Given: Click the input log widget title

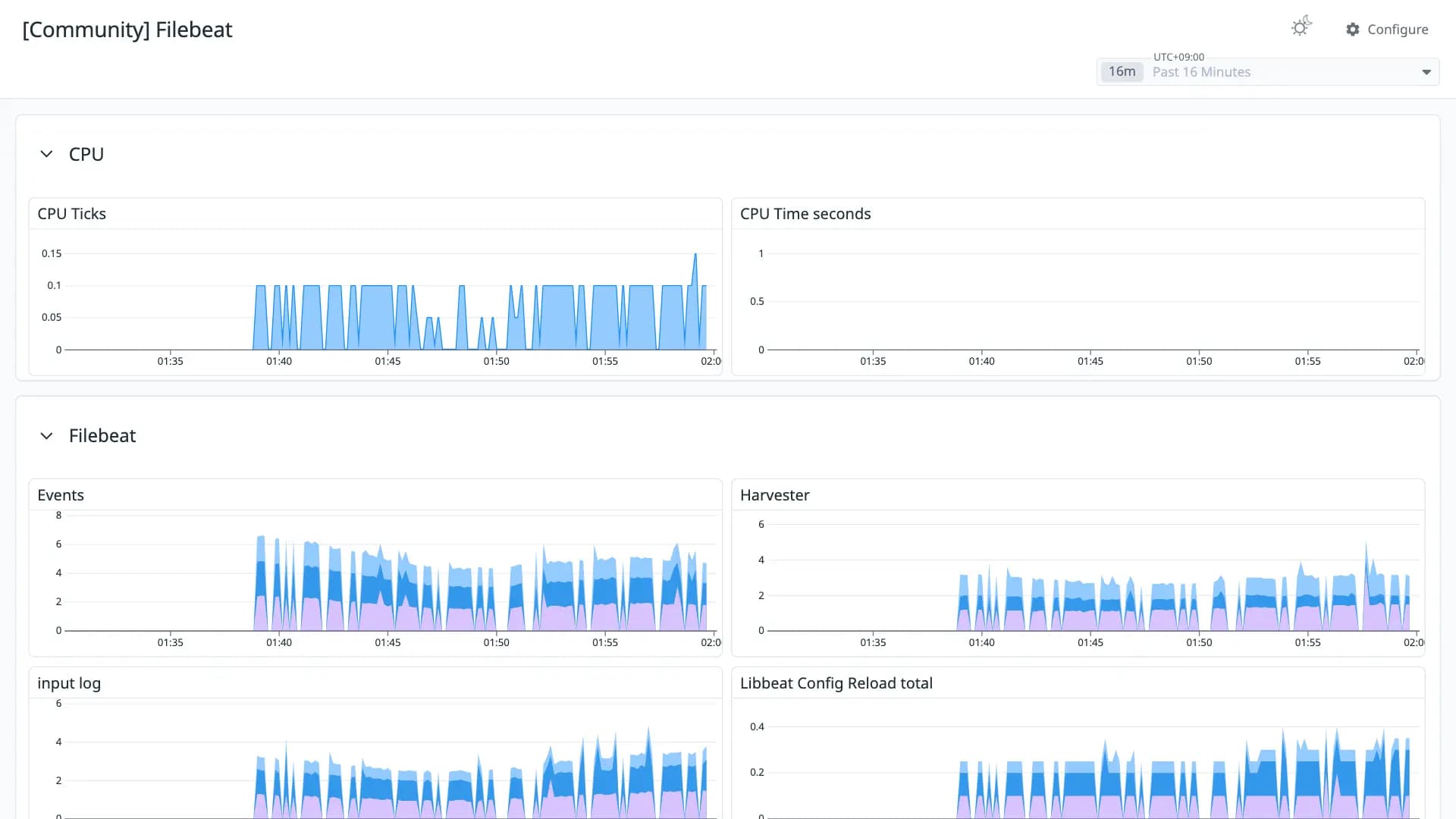Looking at the screenshot, I should click(69, 683).
